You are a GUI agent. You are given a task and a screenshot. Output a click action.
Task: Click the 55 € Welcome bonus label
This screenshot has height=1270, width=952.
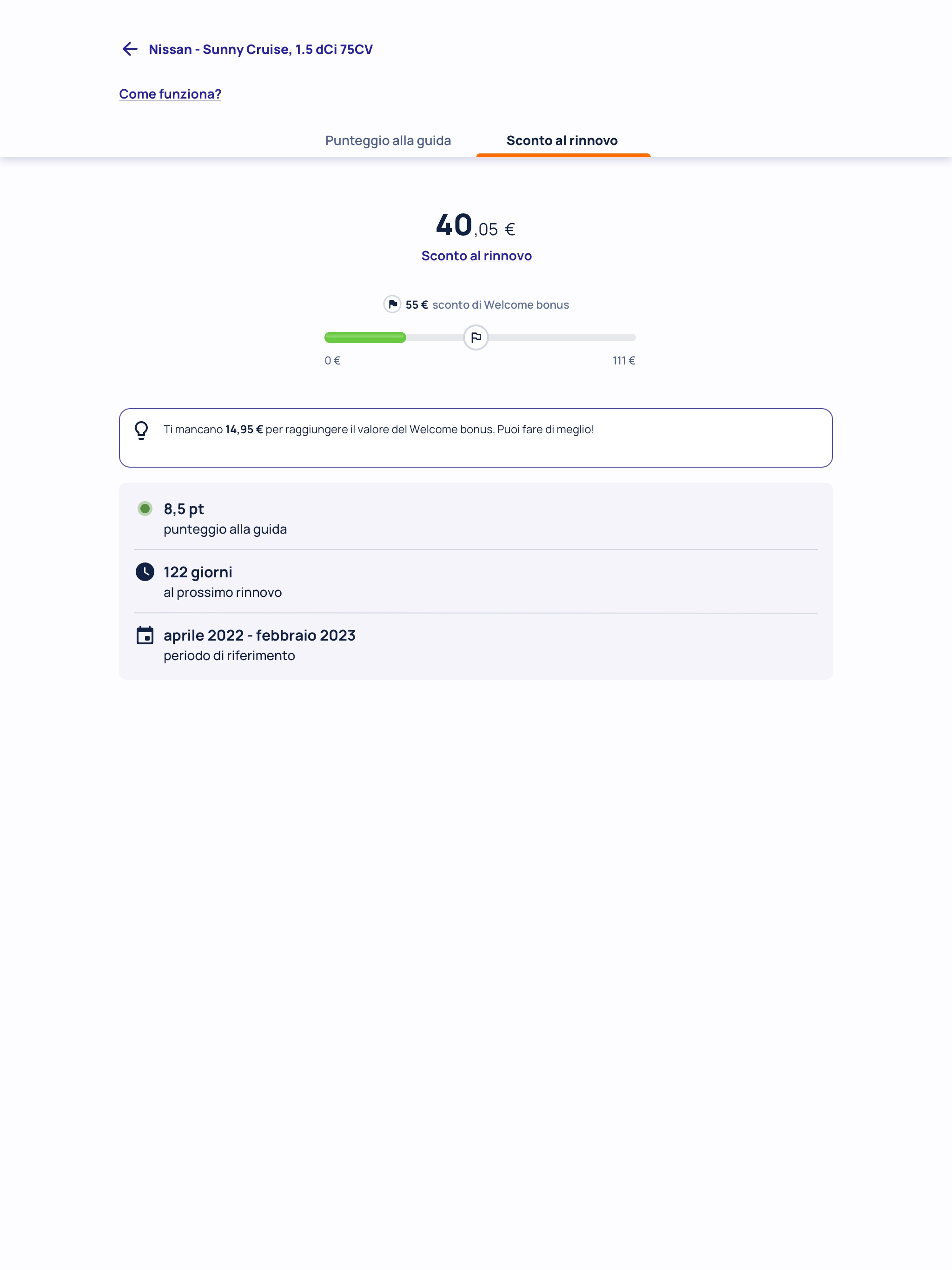[487, 305]
